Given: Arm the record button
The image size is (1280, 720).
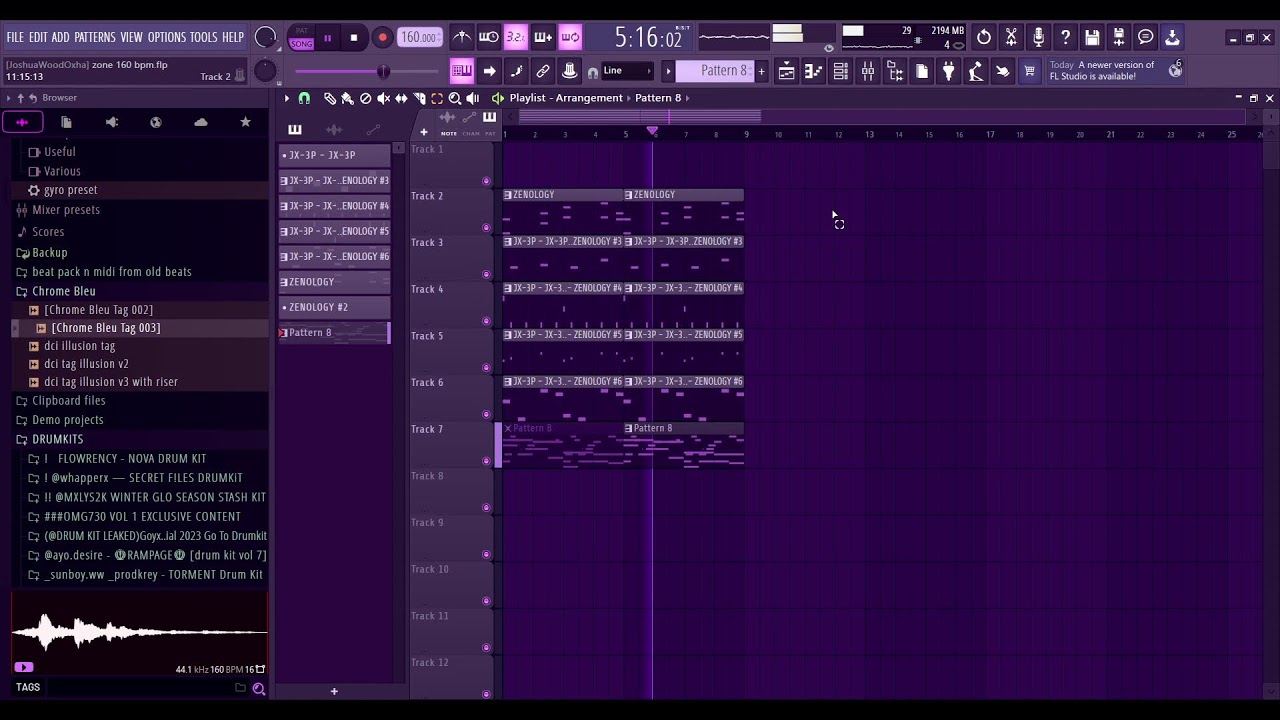Looking at the screenshot, I should click(x=382, y=38).
